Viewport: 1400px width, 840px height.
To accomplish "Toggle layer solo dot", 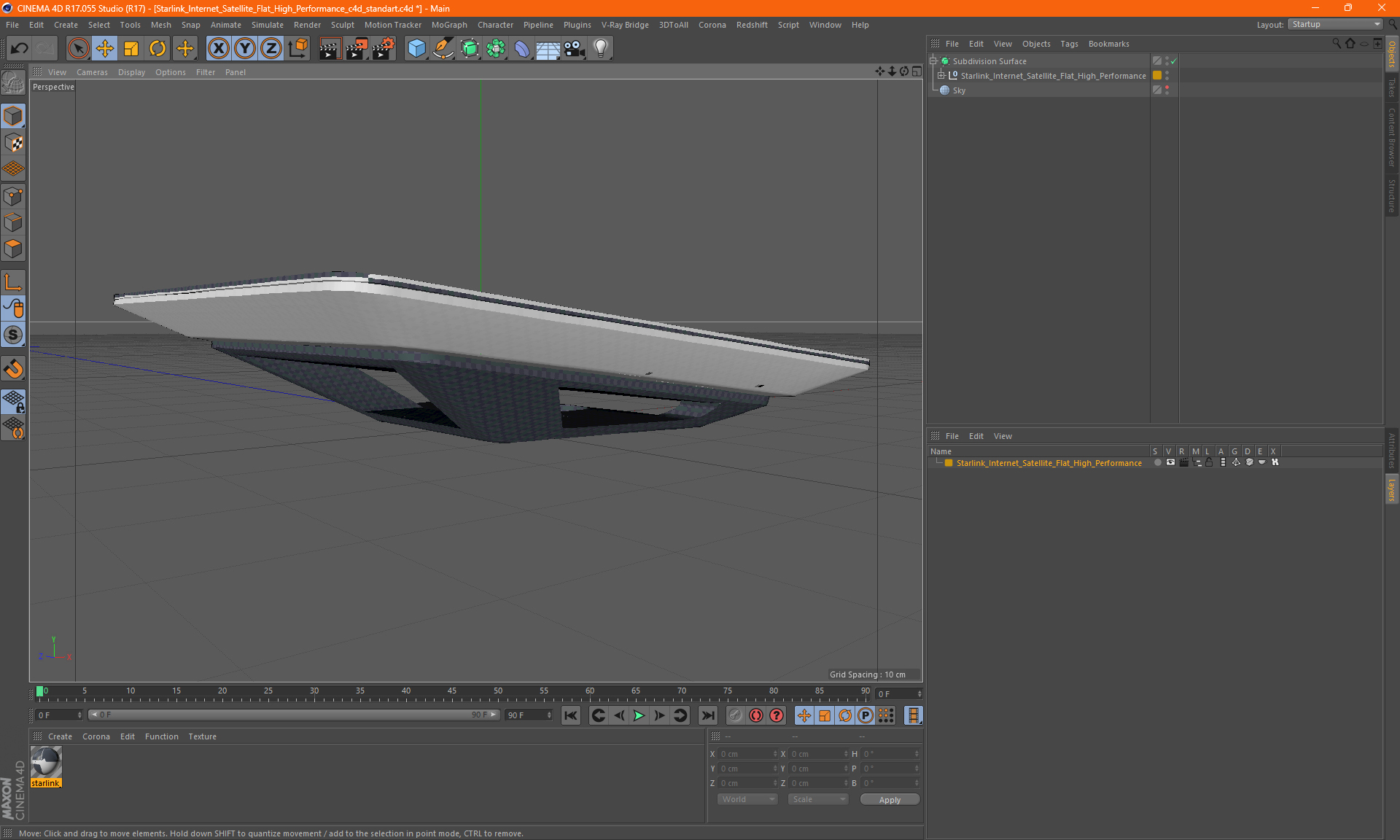I will (1157, 462).
